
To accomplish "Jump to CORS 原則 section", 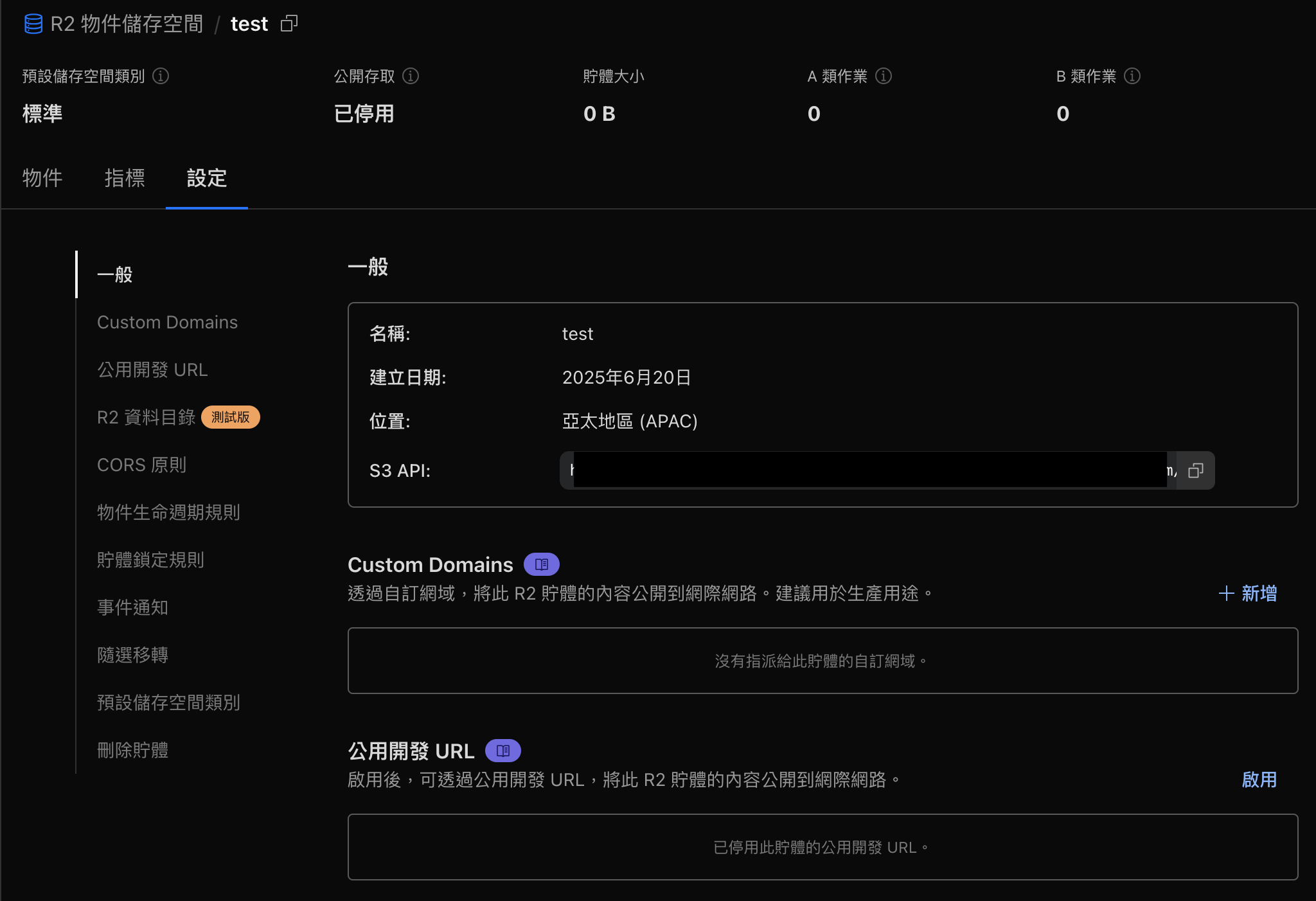I will (141, 465).
